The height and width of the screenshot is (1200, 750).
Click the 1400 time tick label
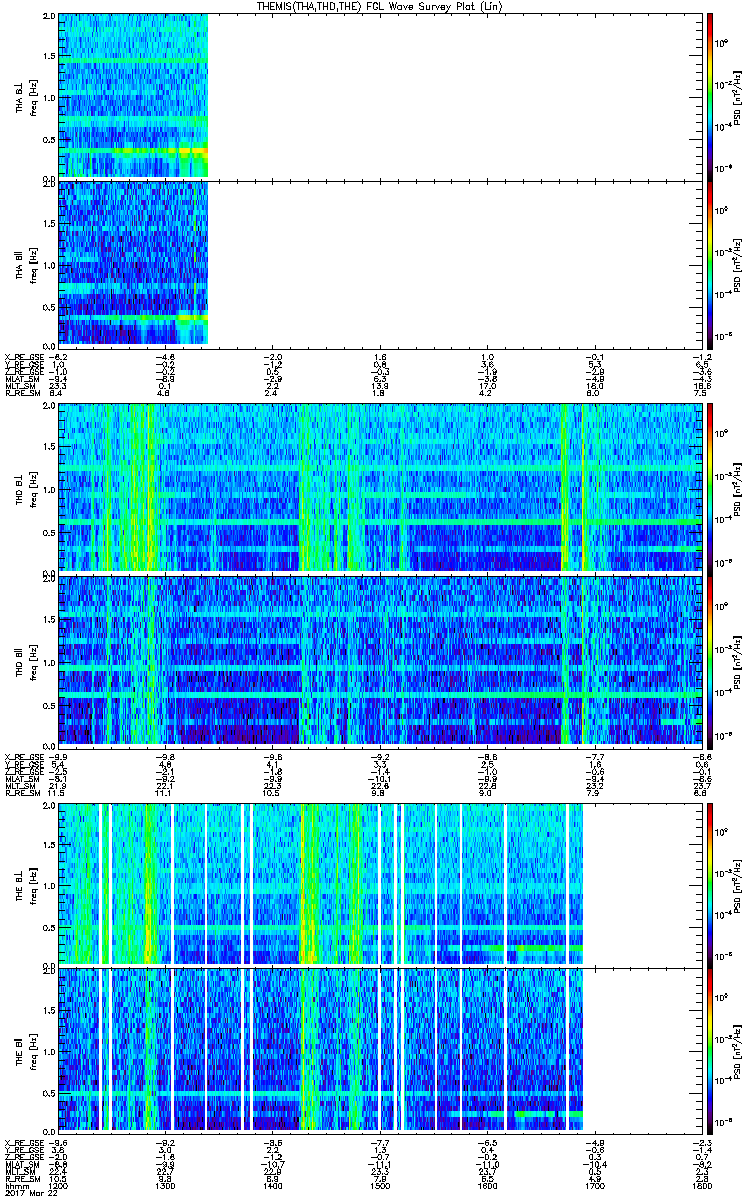coord(273,1184)
